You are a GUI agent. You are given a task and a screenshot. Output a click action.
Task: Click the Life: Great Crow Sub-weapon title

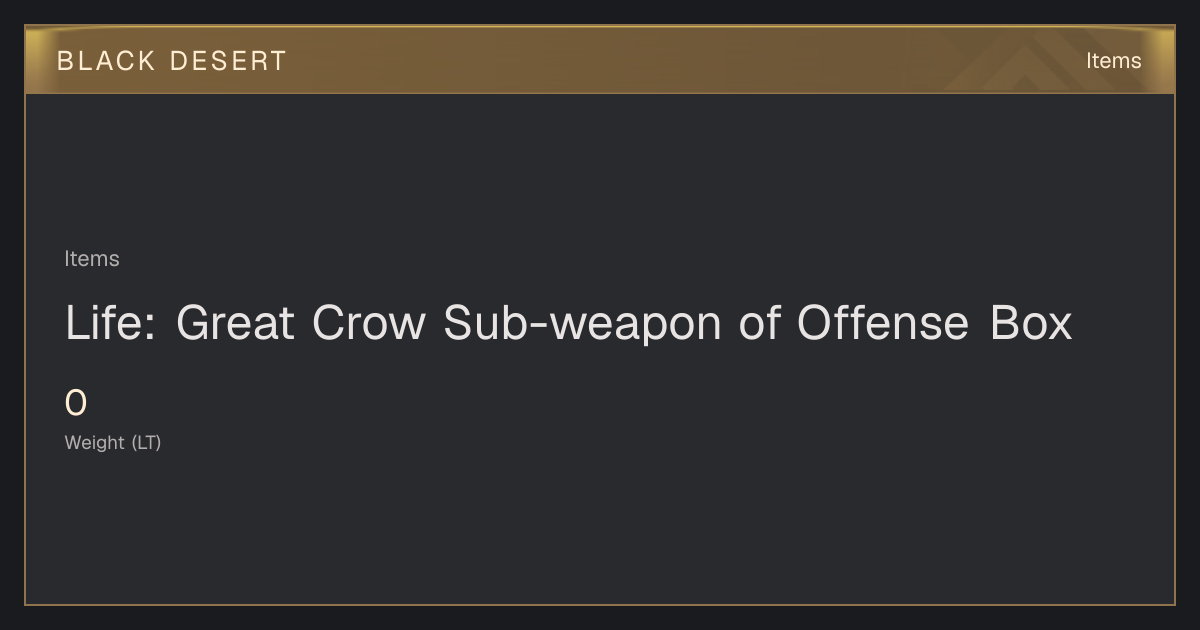568,323
